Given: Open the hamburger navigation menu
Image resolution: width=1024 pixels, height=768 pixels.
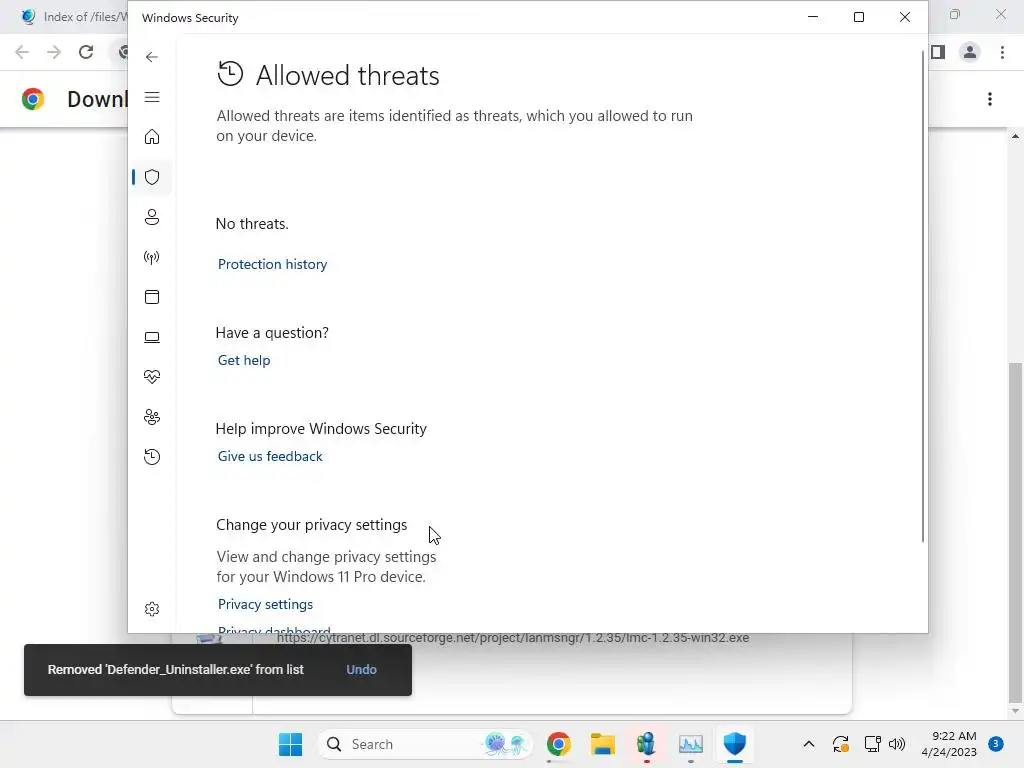Looking at the screenshot, I should (x=152, y=97).
